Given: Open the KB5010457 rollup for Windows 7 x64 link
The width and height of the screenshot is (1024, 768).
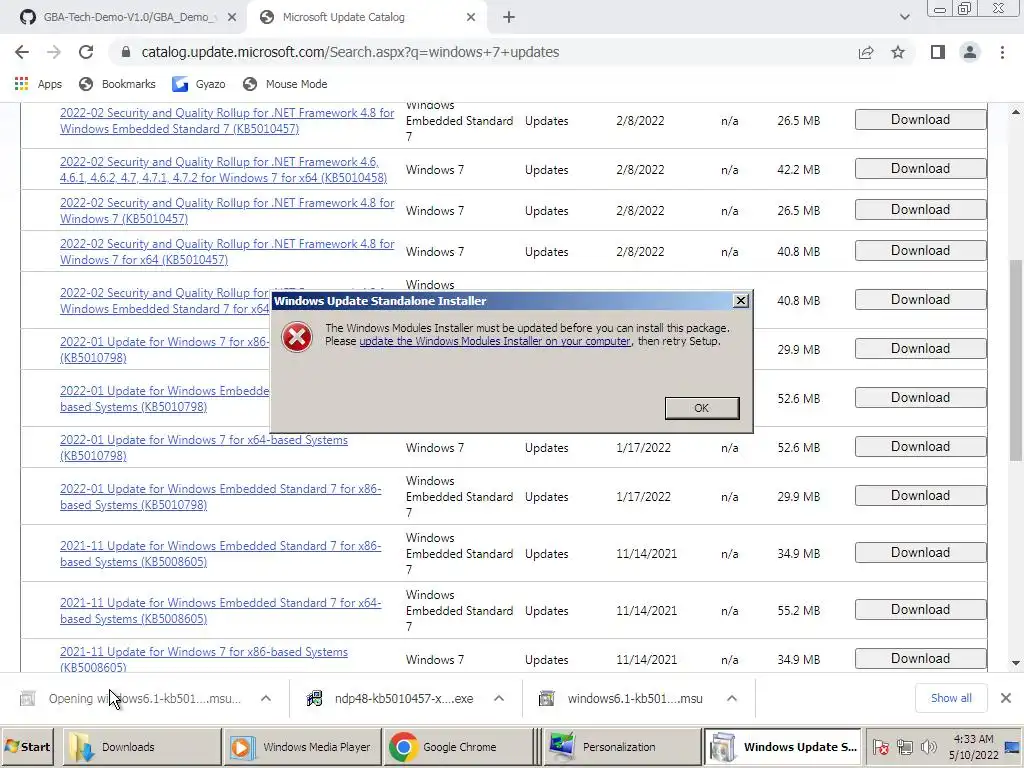Looking at the screenshot, I should click(x=227, y=251).
